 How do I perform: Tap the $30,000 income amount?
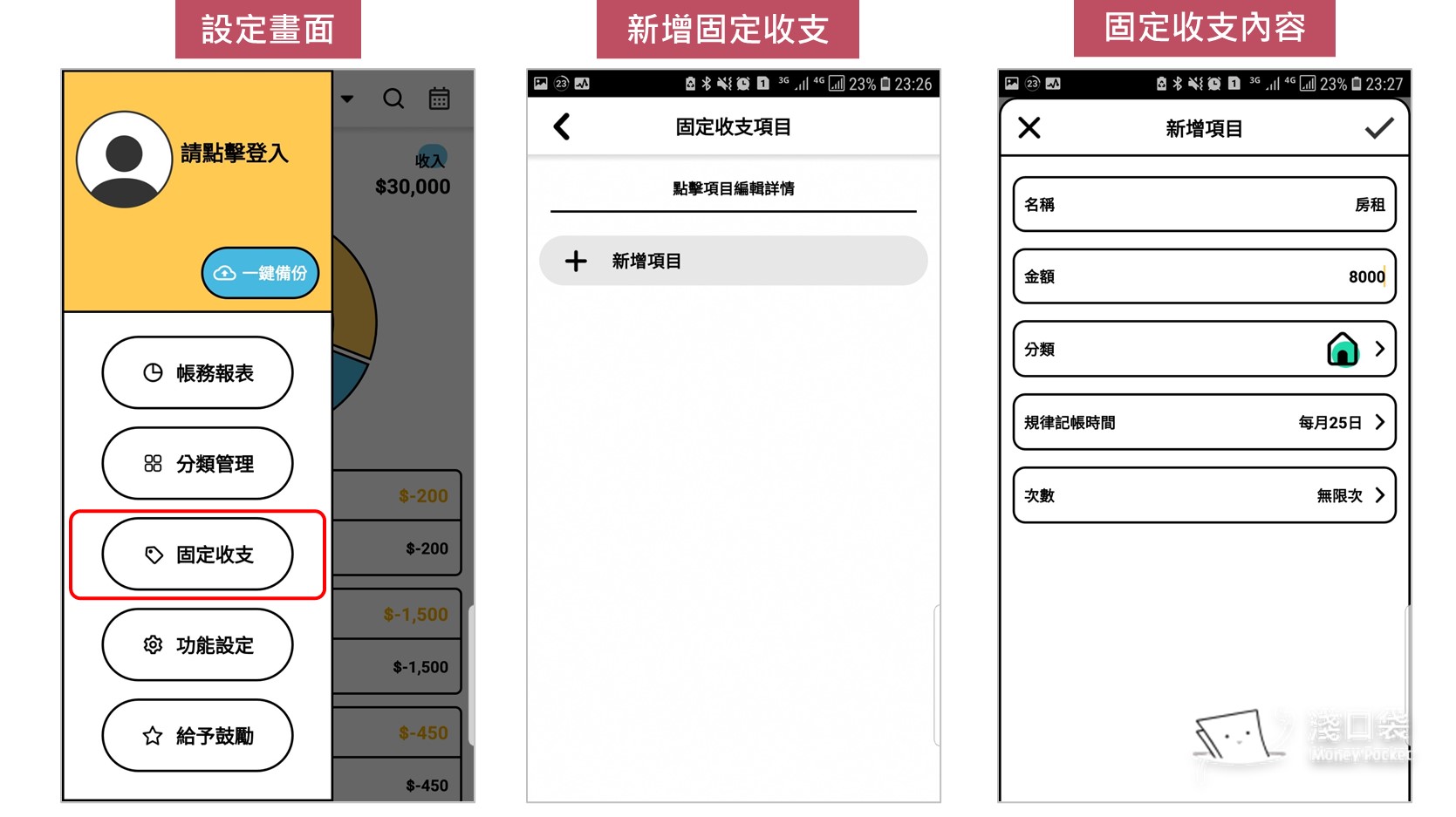[413, 187]
